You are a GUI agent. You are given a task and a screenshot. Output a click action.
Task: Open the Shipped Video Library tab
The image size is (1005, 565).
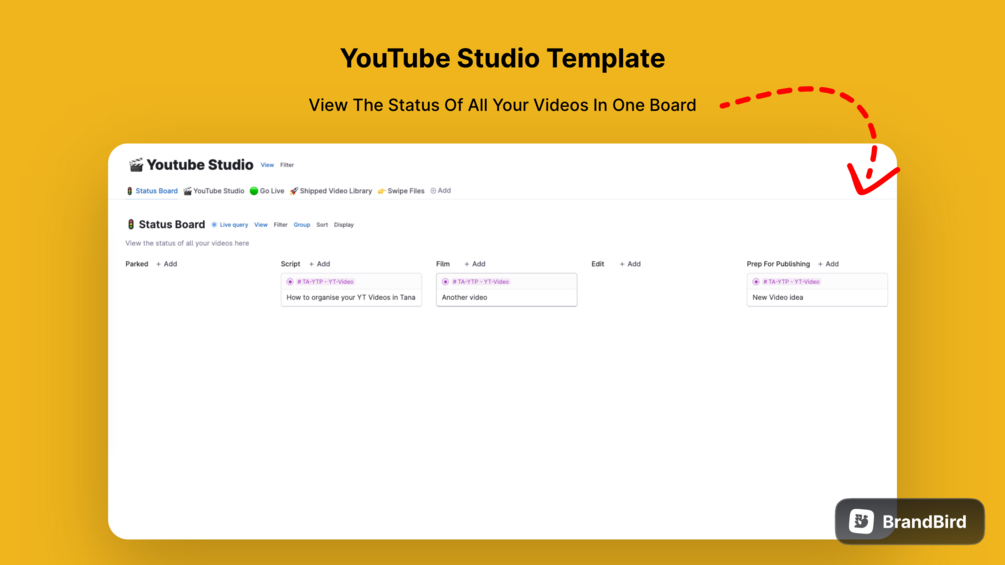[331, 191]
